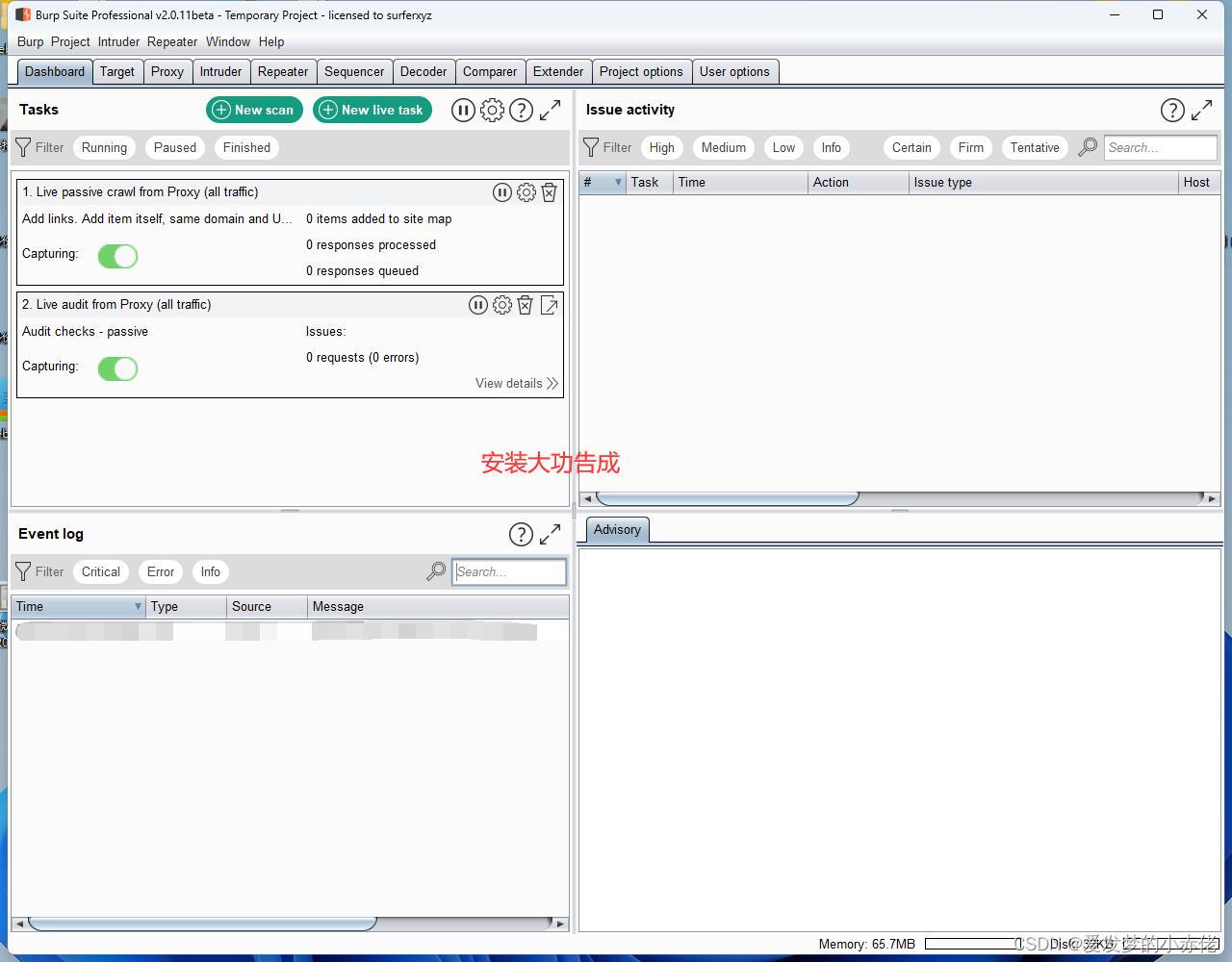Click the Message column header
Image resolution: width=1232 pixels, height=962 pixels.
(439, 606)
